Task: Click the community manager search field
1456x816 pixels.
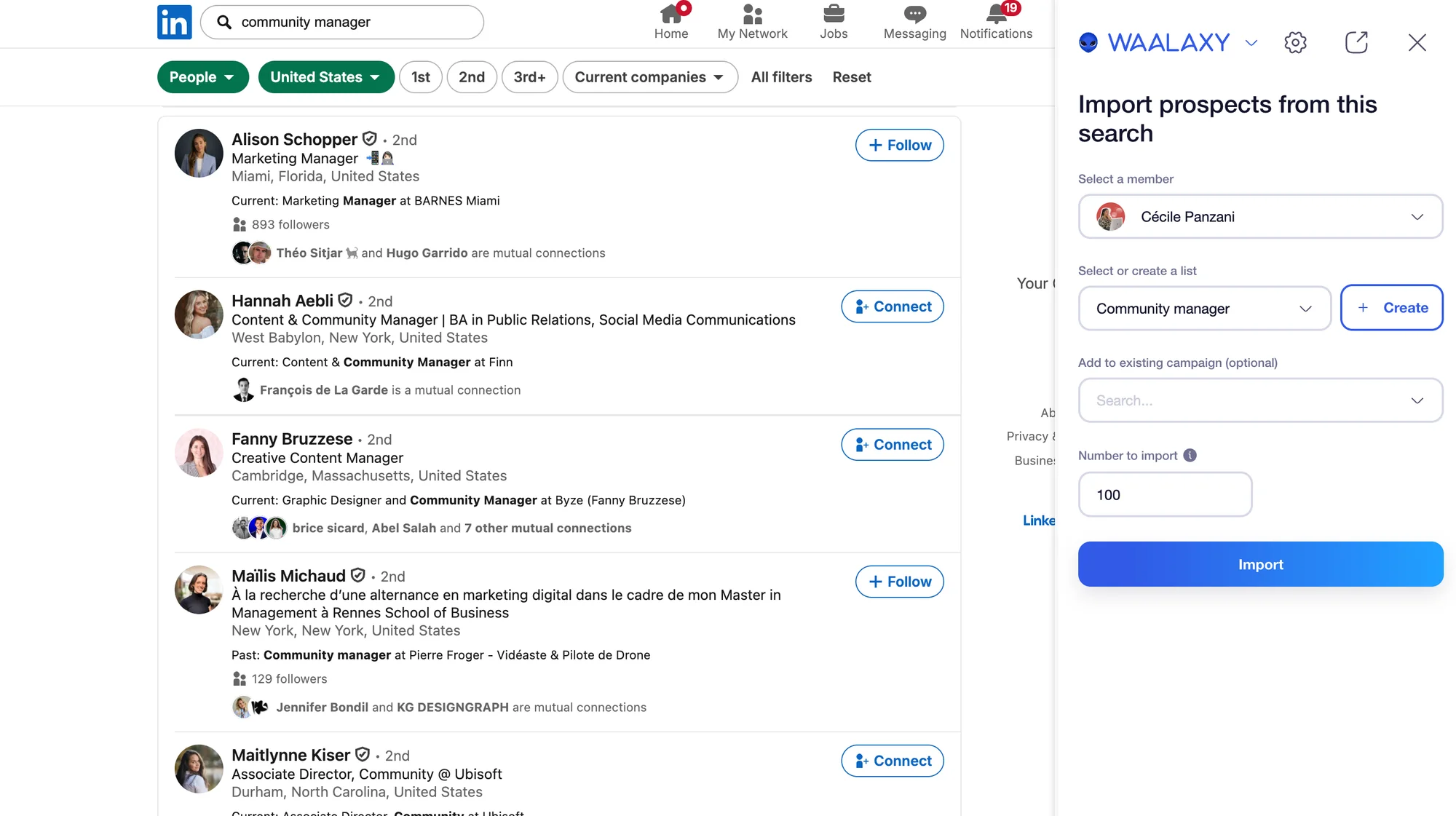Action: pyautogui.click(x=342, y=23)
